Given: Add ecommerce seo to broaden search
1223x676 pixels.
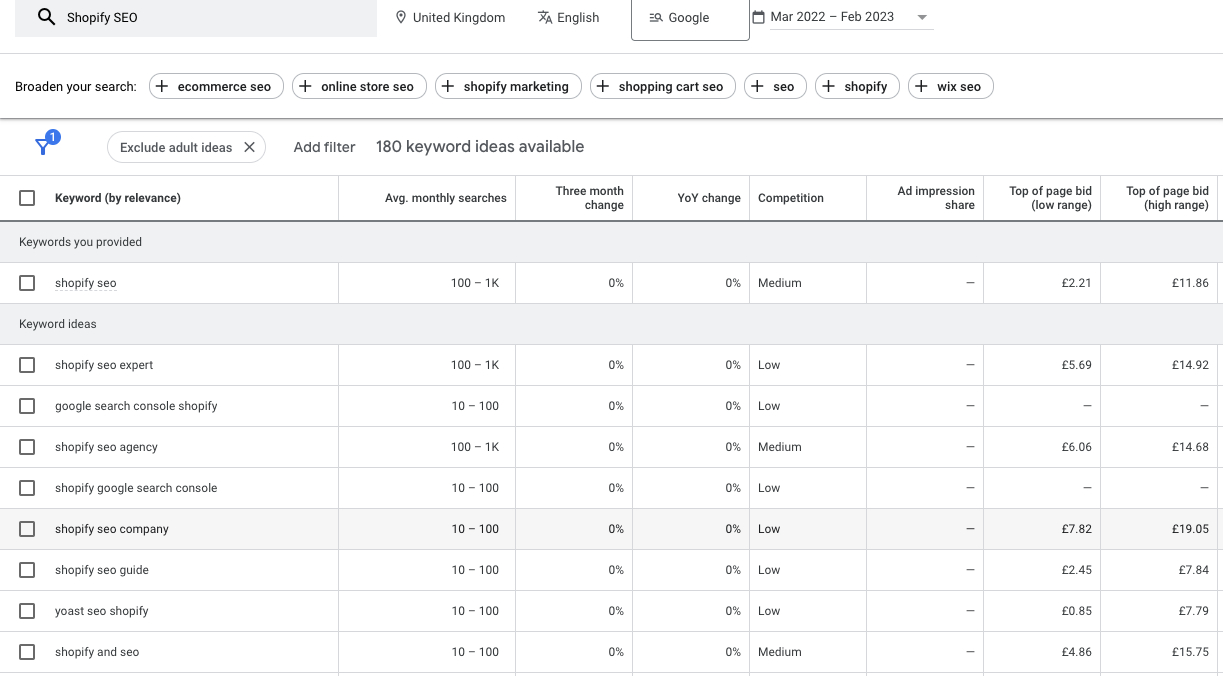Looking at the screenshot, I should click(x=216, y=87).
